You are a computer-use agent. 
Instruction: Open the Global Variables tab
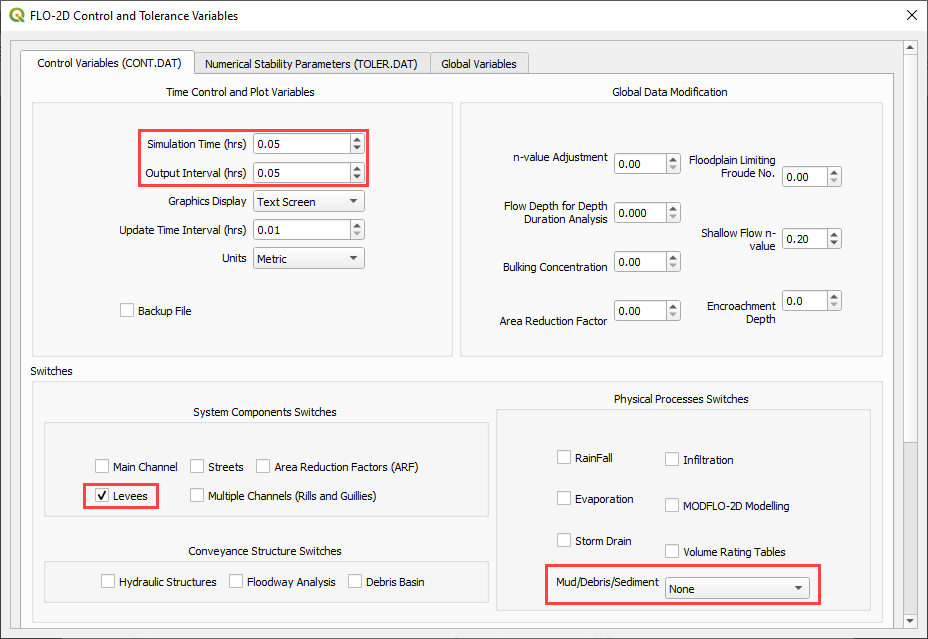pyautogui.click(x=478, y=63)
